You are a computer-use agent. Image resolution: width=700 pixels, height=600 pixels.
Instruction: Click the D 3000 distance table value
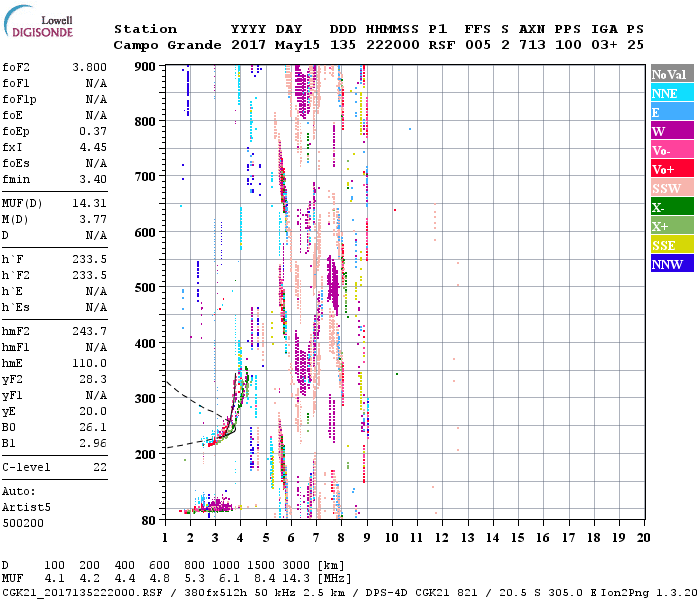tap(296, 565)
